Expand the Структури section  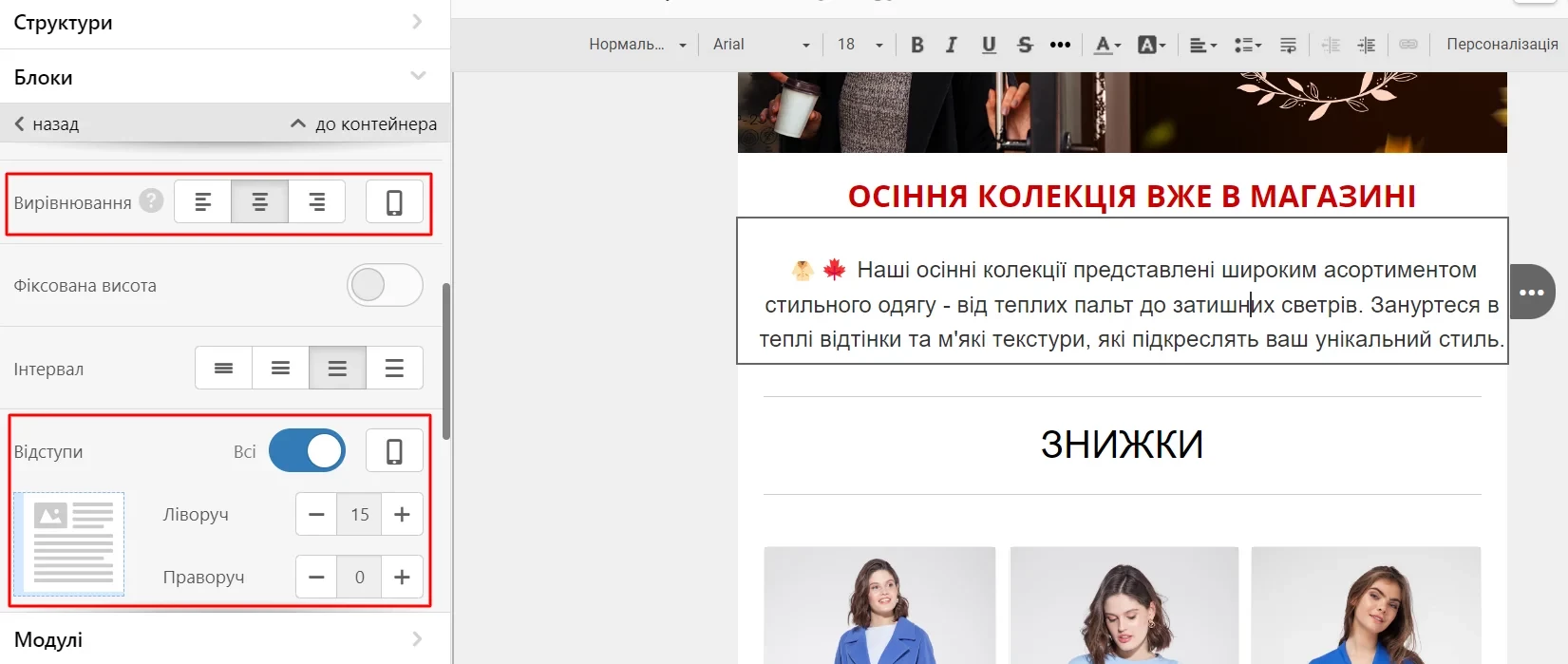point(225,23)
